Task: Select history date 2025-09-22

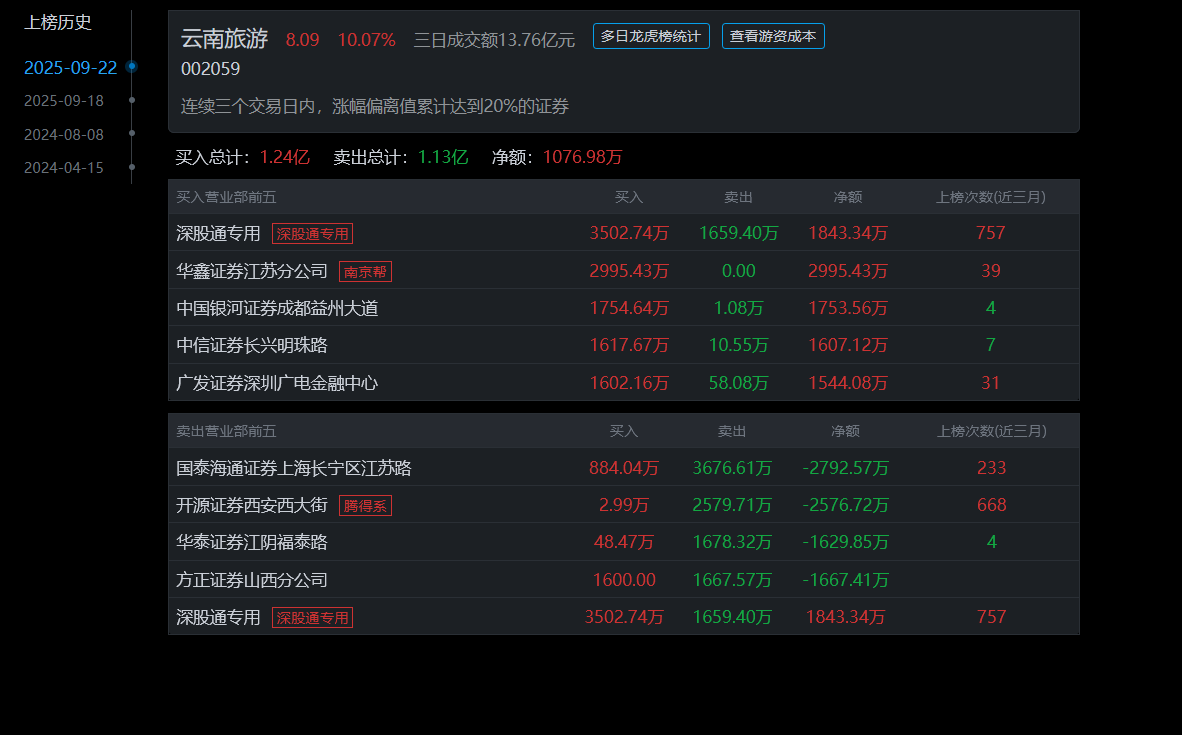Action: tap(70, 68)
